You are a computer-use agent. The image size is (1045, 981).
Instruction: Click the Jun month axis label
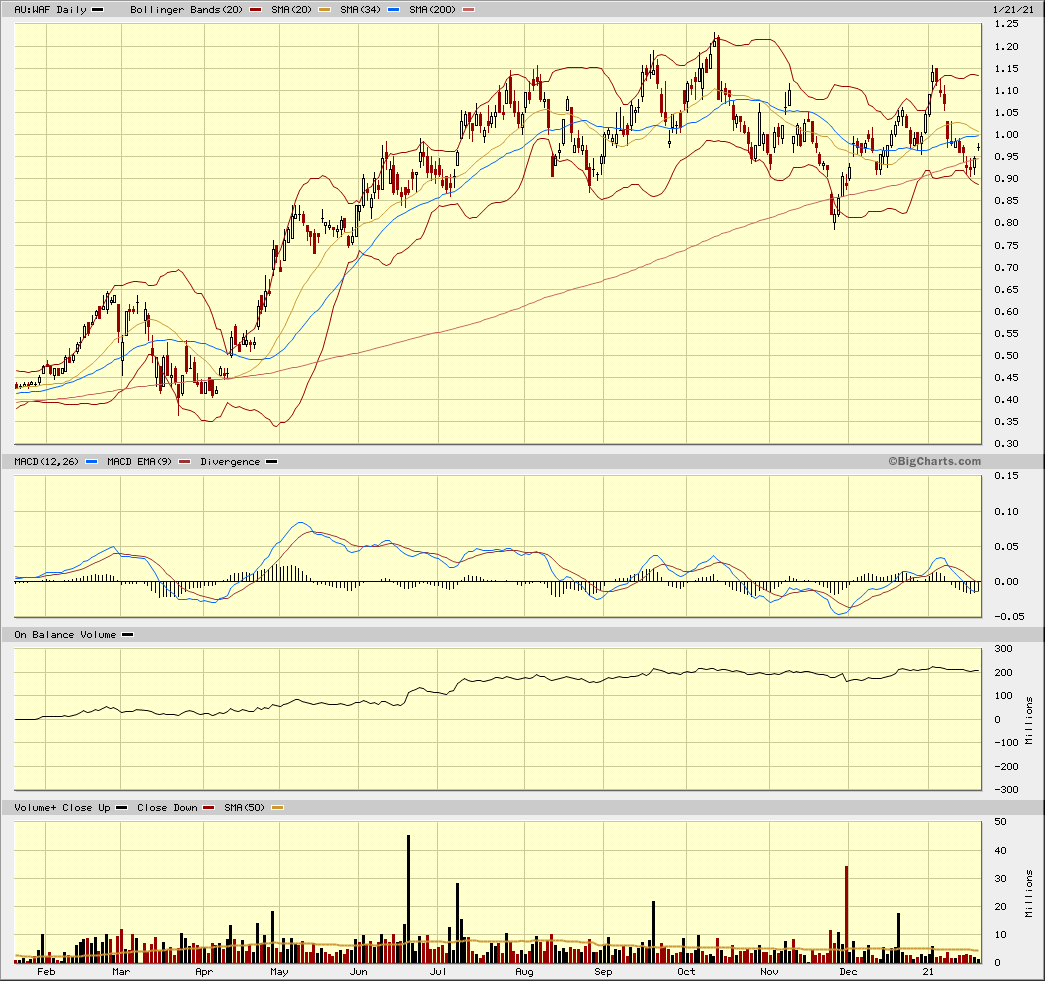tap(359, 972)
